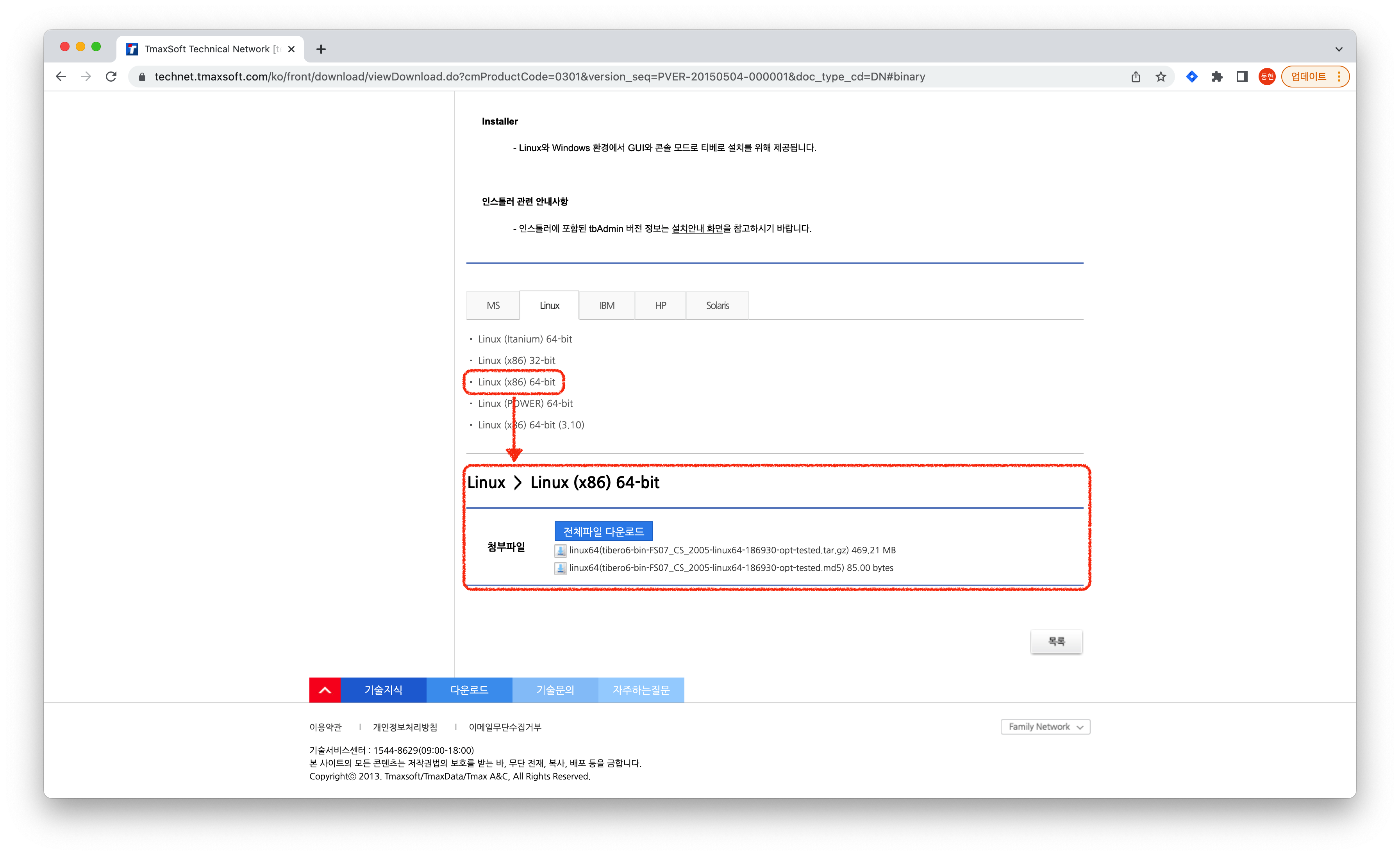Switch to the Linux platform tab
The width and height of the screenshot is (1400, 856).
point(550,306)
